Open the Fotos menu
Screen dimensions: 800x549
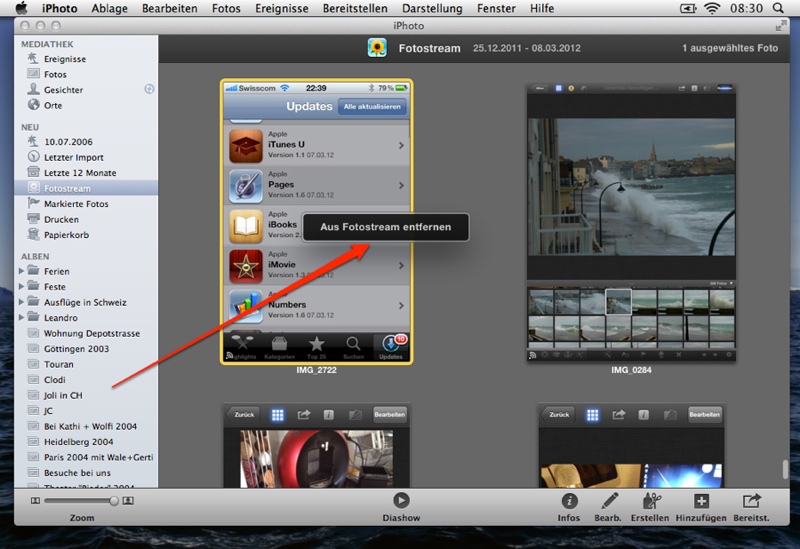pos(226,8)
